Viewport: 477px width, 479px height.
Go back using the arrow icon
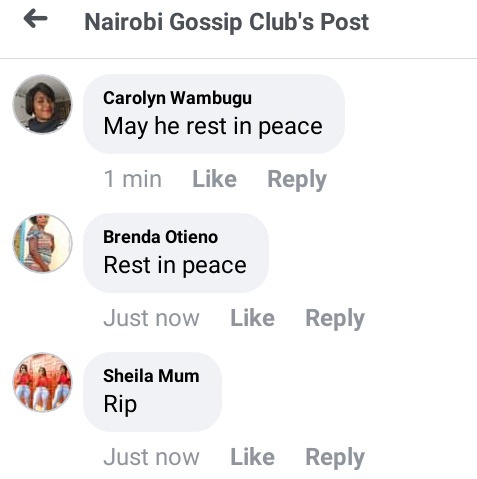(x=35, y=19)
